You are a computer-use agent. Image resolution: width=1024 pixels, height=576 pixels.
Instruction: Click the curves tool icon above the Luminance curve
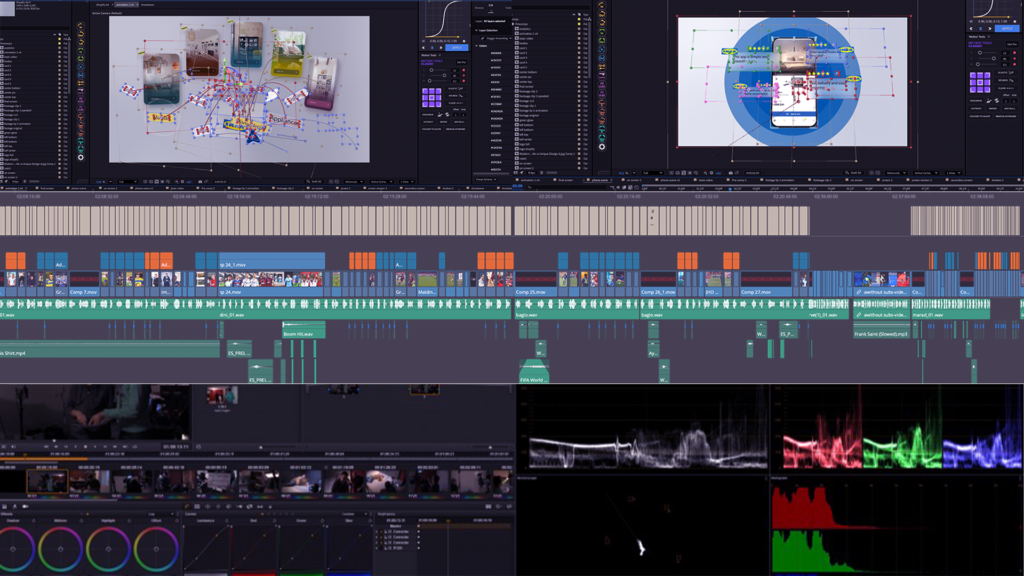187,507
